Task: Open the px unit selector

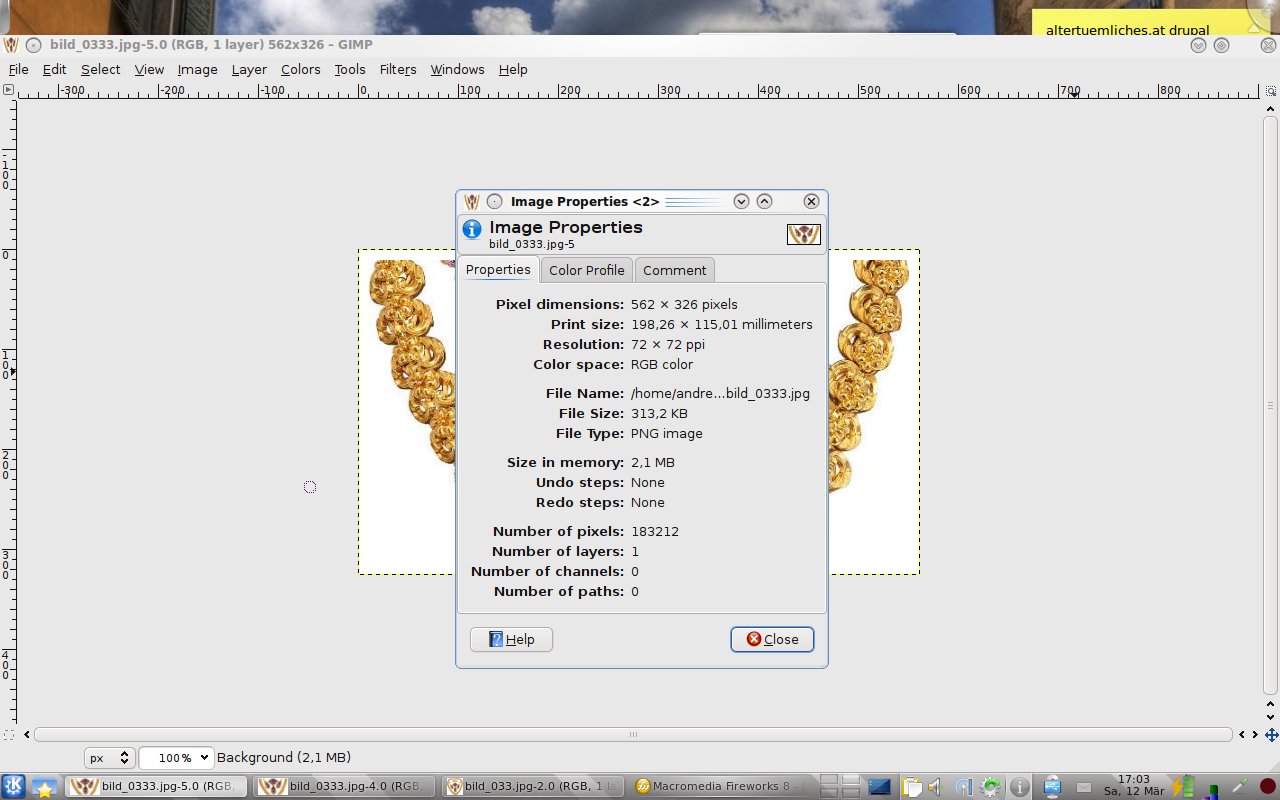Action: click(109, 758)
